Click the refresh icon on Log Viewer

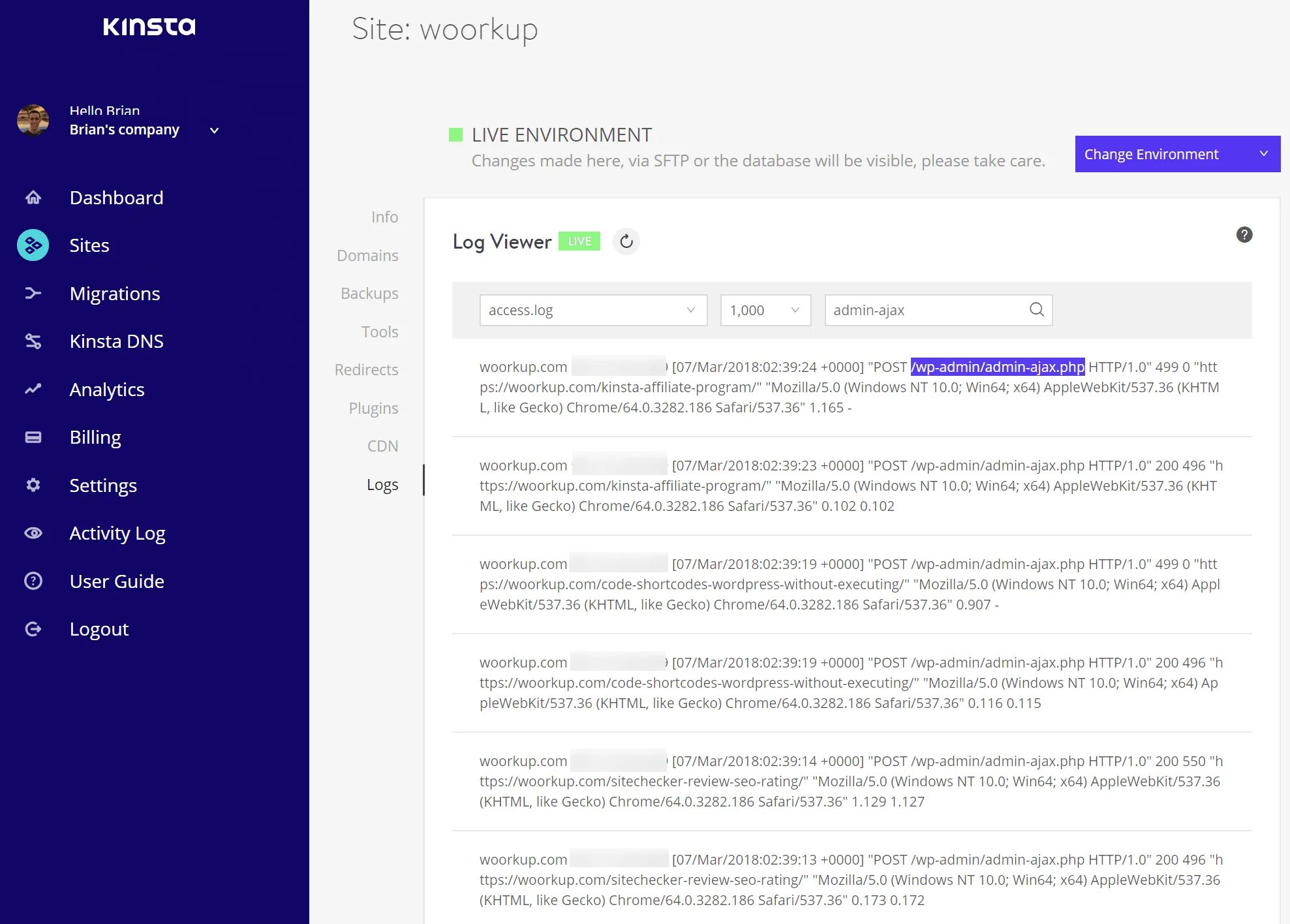coord(627,240)
